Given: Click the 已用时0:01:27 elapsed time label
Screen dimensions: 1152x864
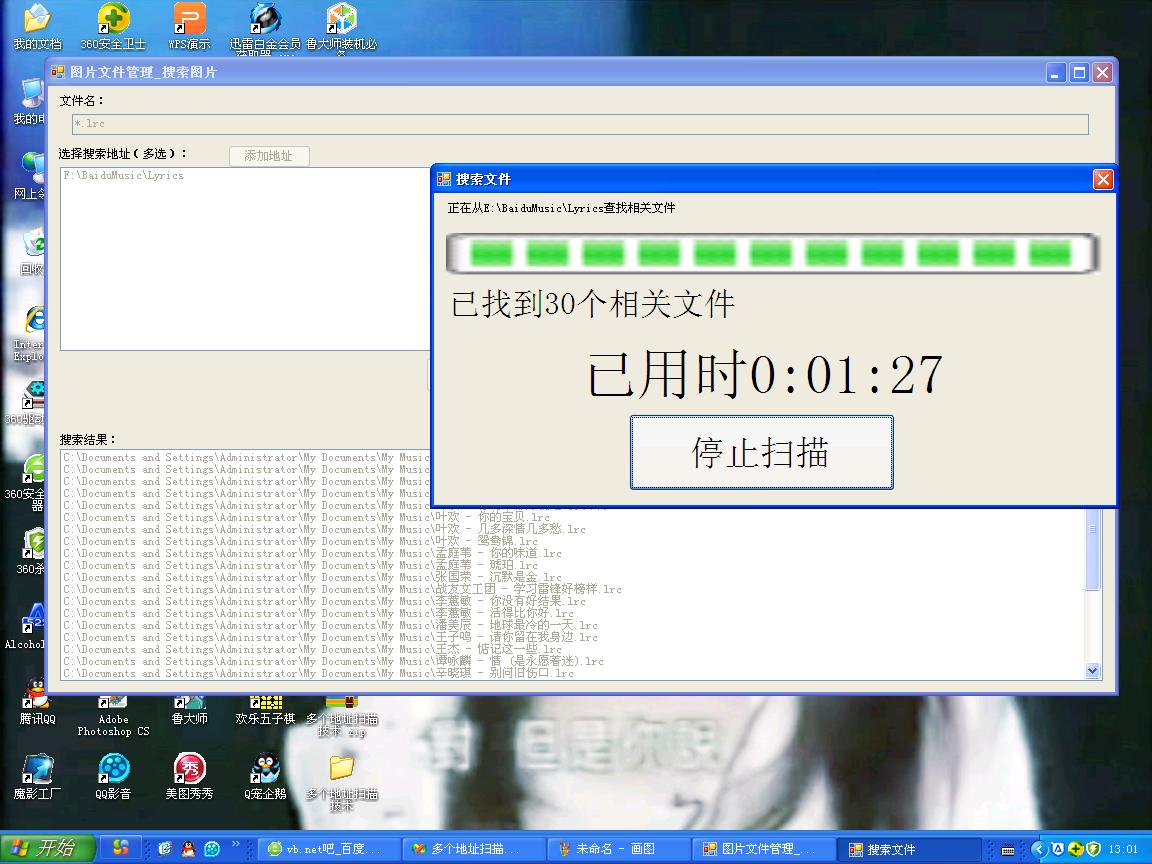Looking at the screenshot, I should (765, 375).
